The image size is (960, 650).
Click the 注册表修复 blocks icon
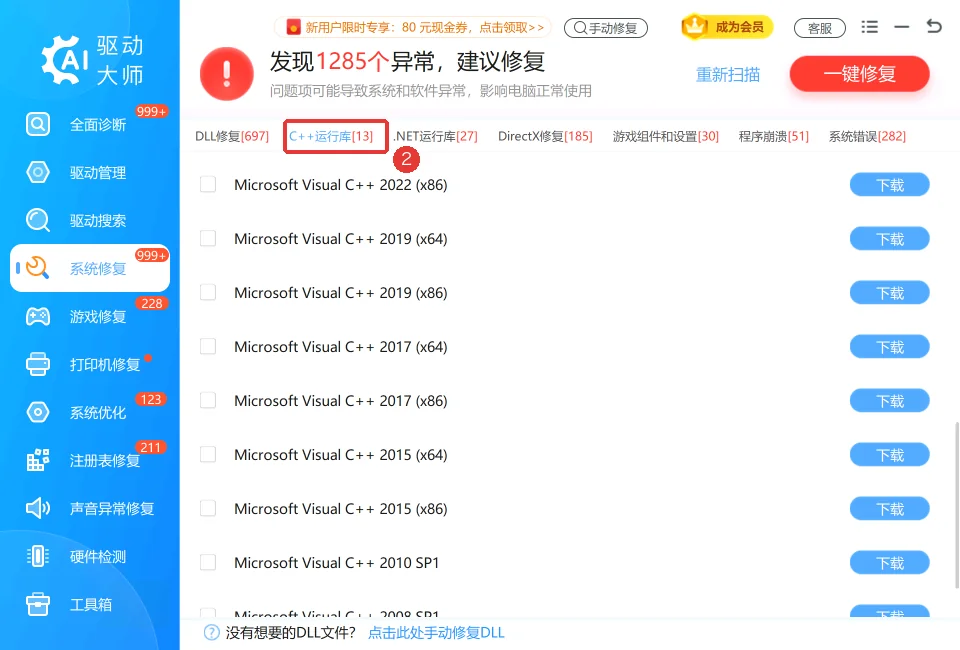click(38, 460)
